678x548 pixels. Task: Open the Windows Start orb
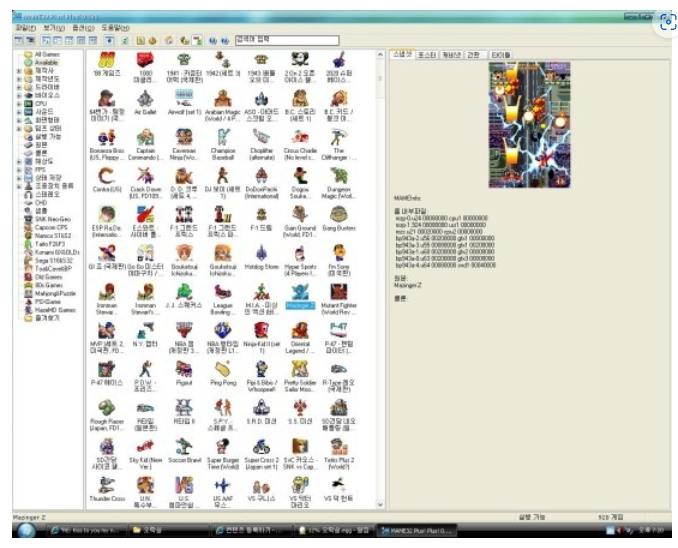[x=26, y=530]
